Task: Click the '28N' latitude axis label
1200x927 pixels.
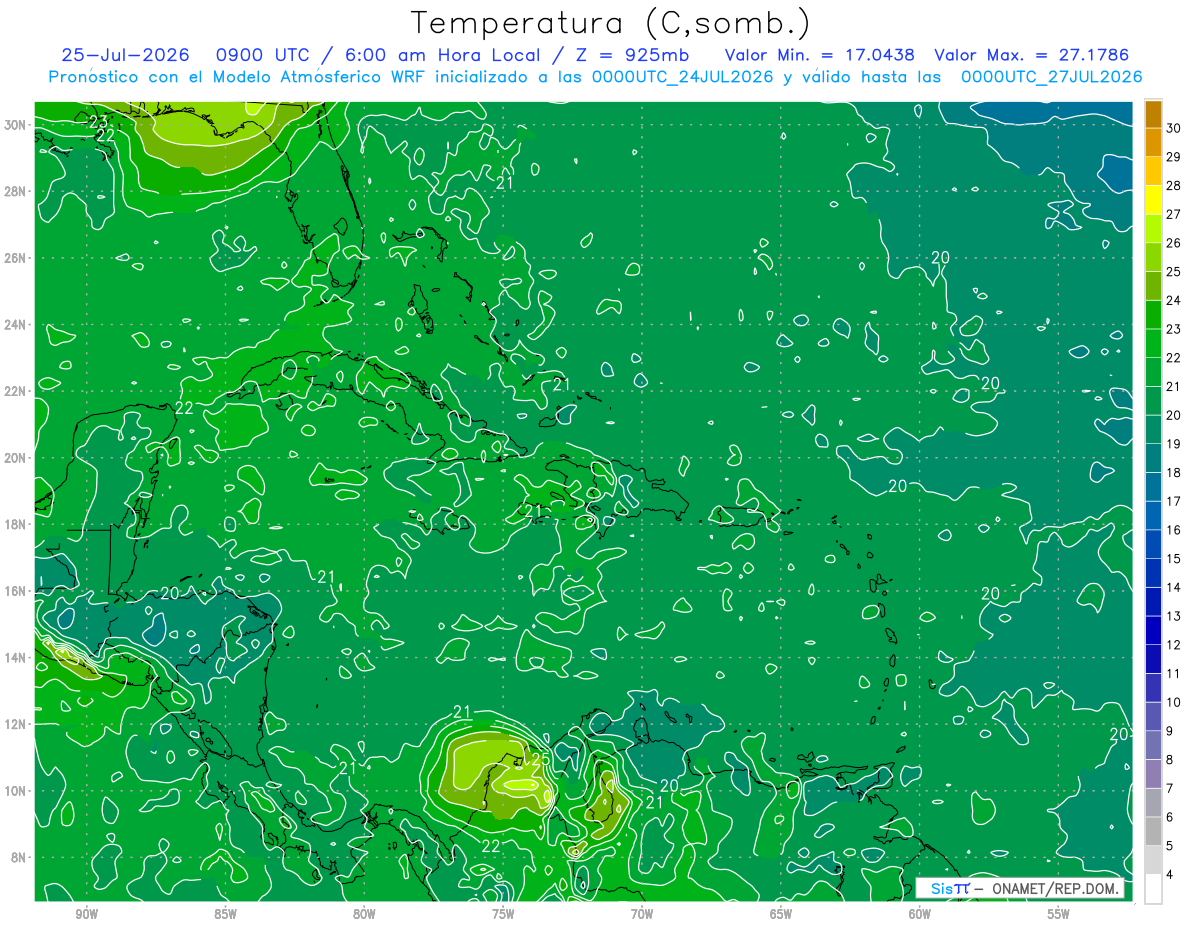Action: (15, 191)
